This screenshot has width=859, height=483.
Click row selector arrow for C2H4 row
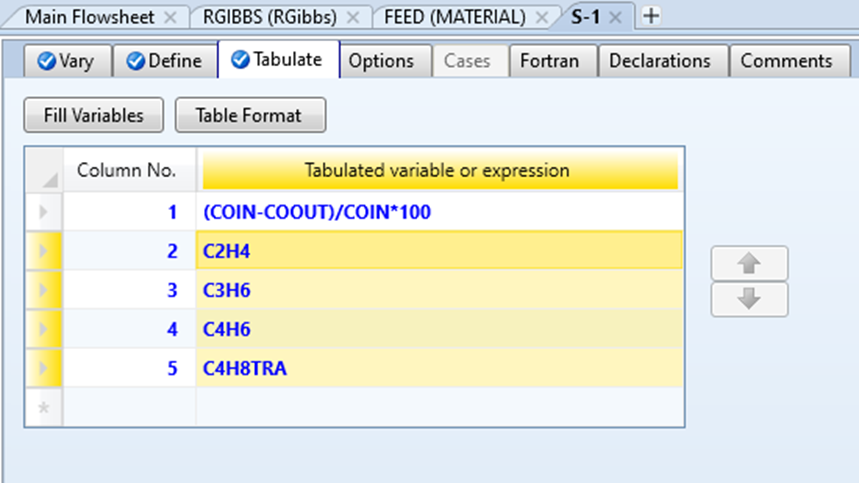click(x=44, y=251)
